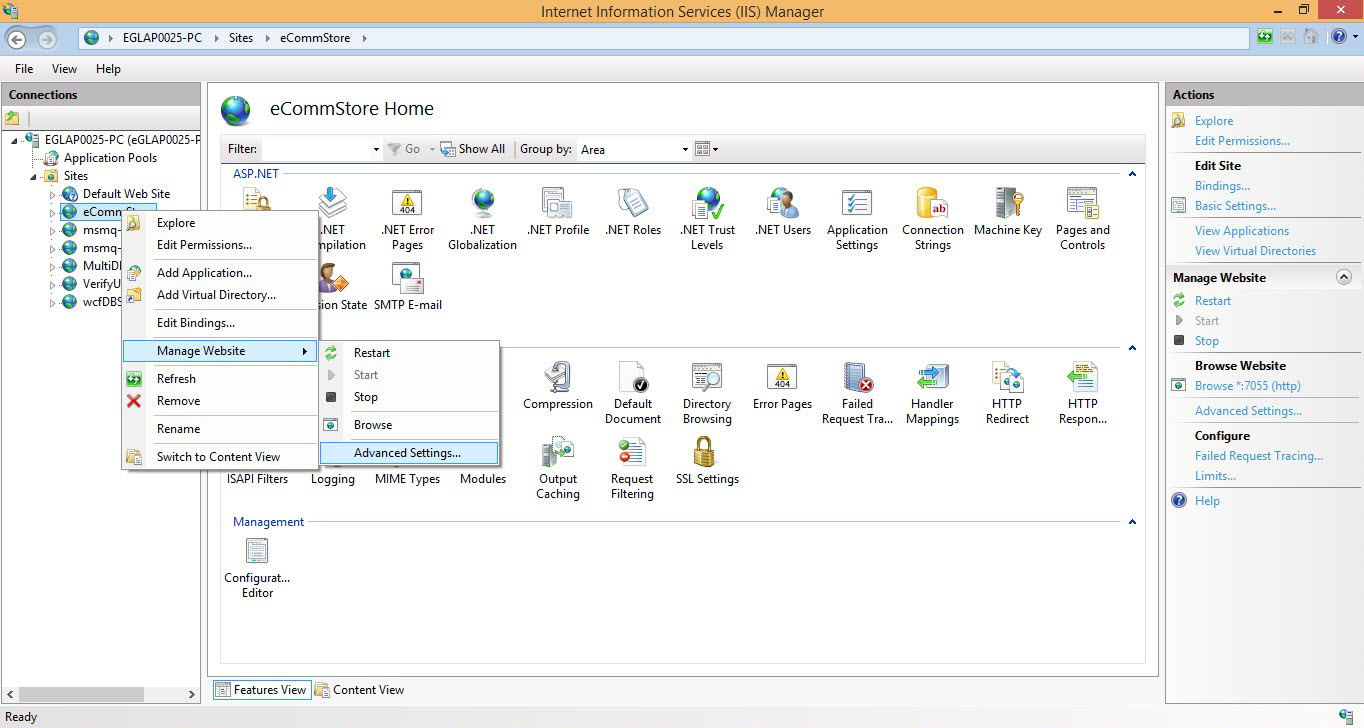
Task: Click the Bindings link in Actions
Action: (x=1222, y=186)
